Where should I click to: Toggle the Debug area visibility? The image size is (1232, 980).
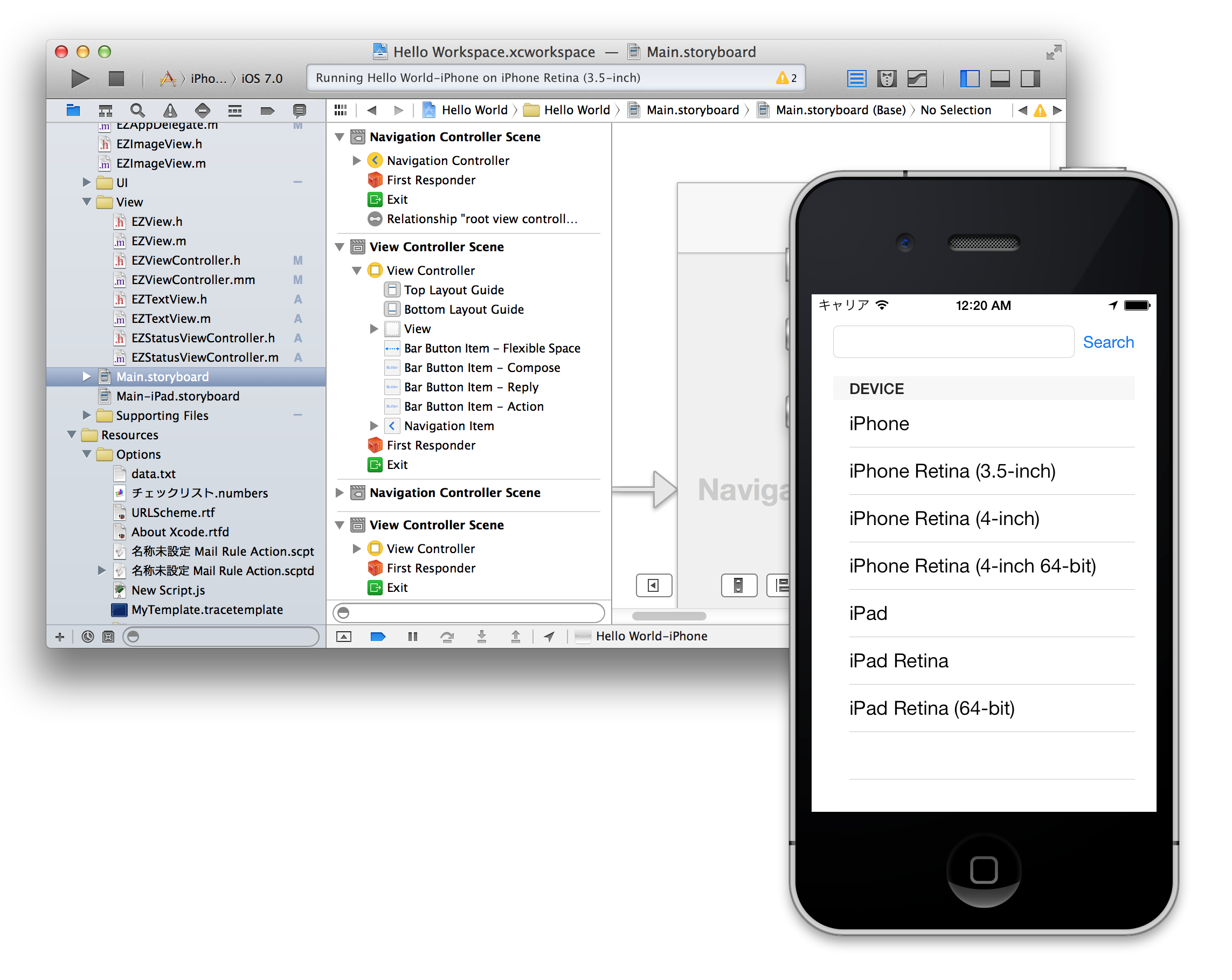click(1000, 78)
